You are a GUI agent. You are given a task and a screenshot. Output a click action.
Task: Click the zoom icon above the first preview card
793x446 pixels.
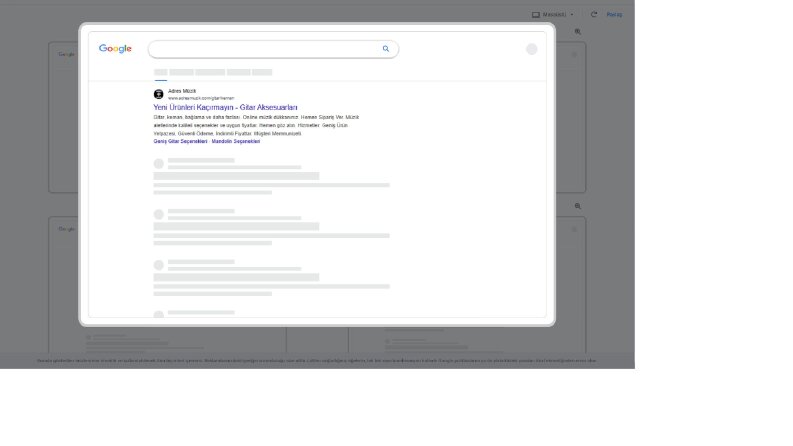coord(578,32)
